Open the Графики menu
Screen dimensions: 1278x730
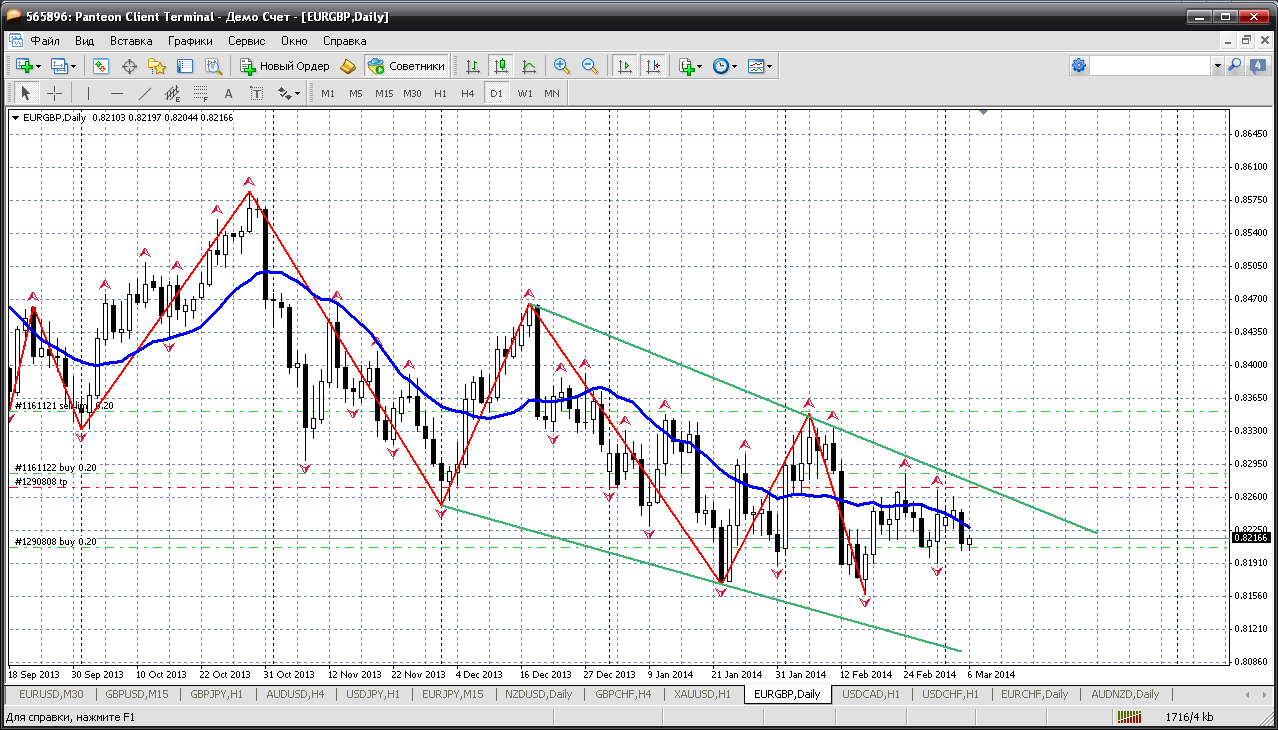190,41
